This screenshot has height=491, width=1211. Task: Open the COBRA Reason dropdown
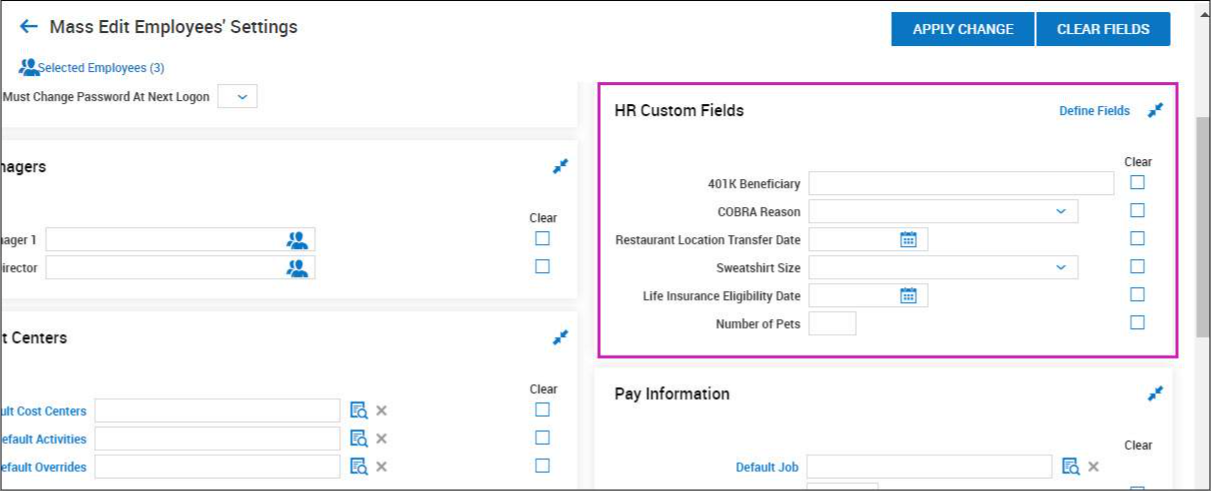943,211
